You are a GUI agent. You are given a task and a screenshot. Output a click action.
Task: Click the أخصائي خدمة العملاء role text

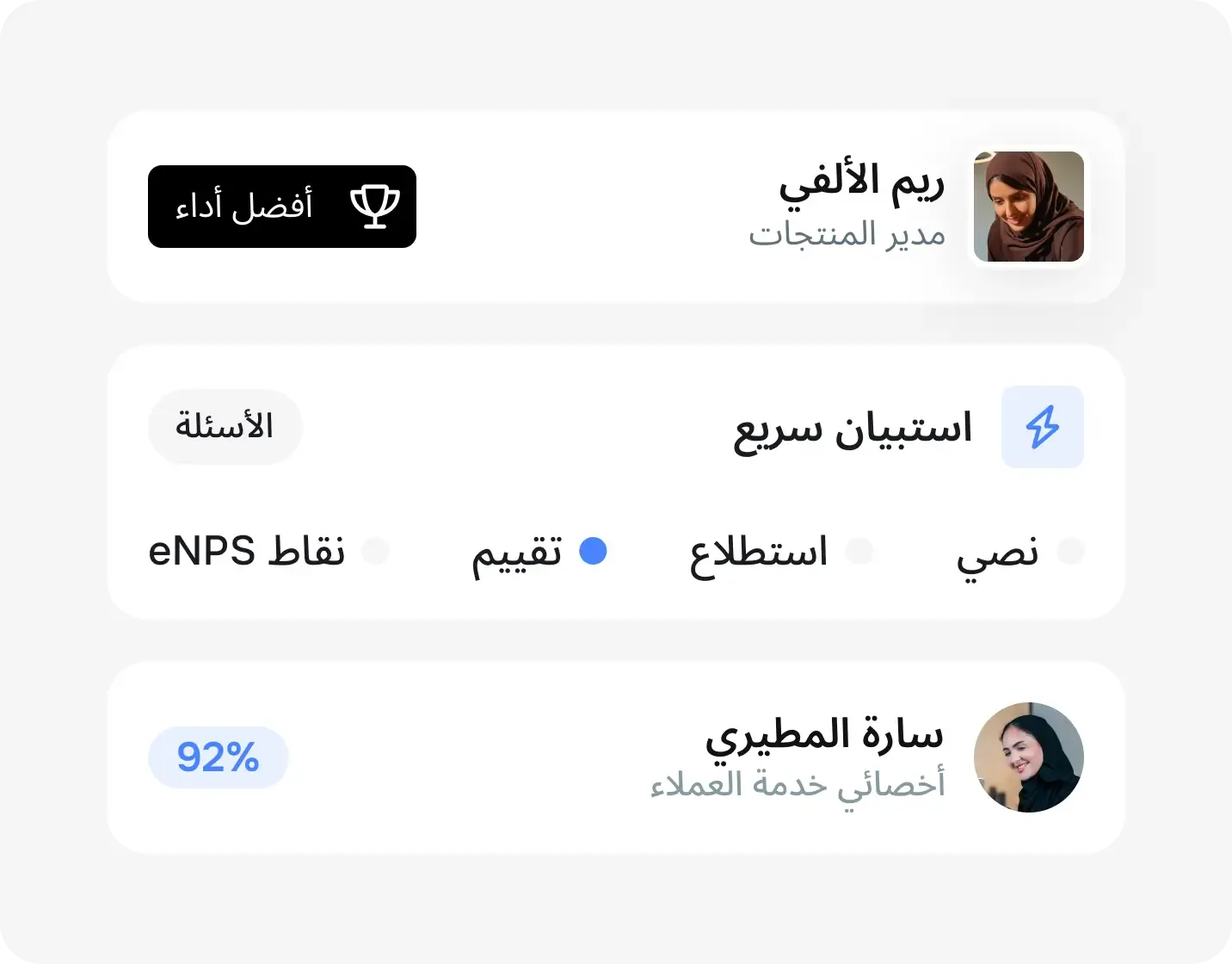pos(798,785)
